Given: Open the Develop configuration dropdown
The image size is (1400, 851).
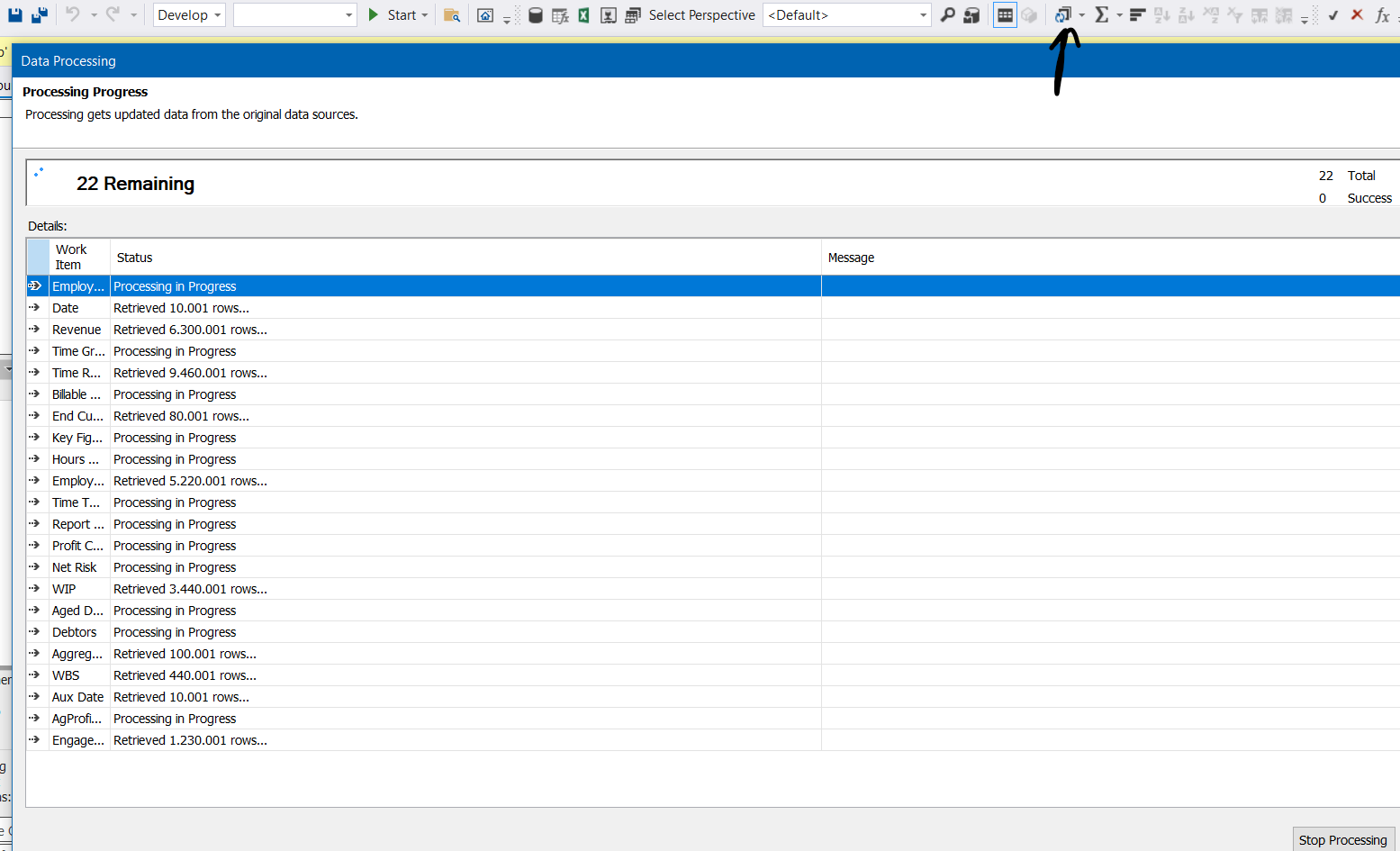Looking at the screenshot, I should click(189, 15).
